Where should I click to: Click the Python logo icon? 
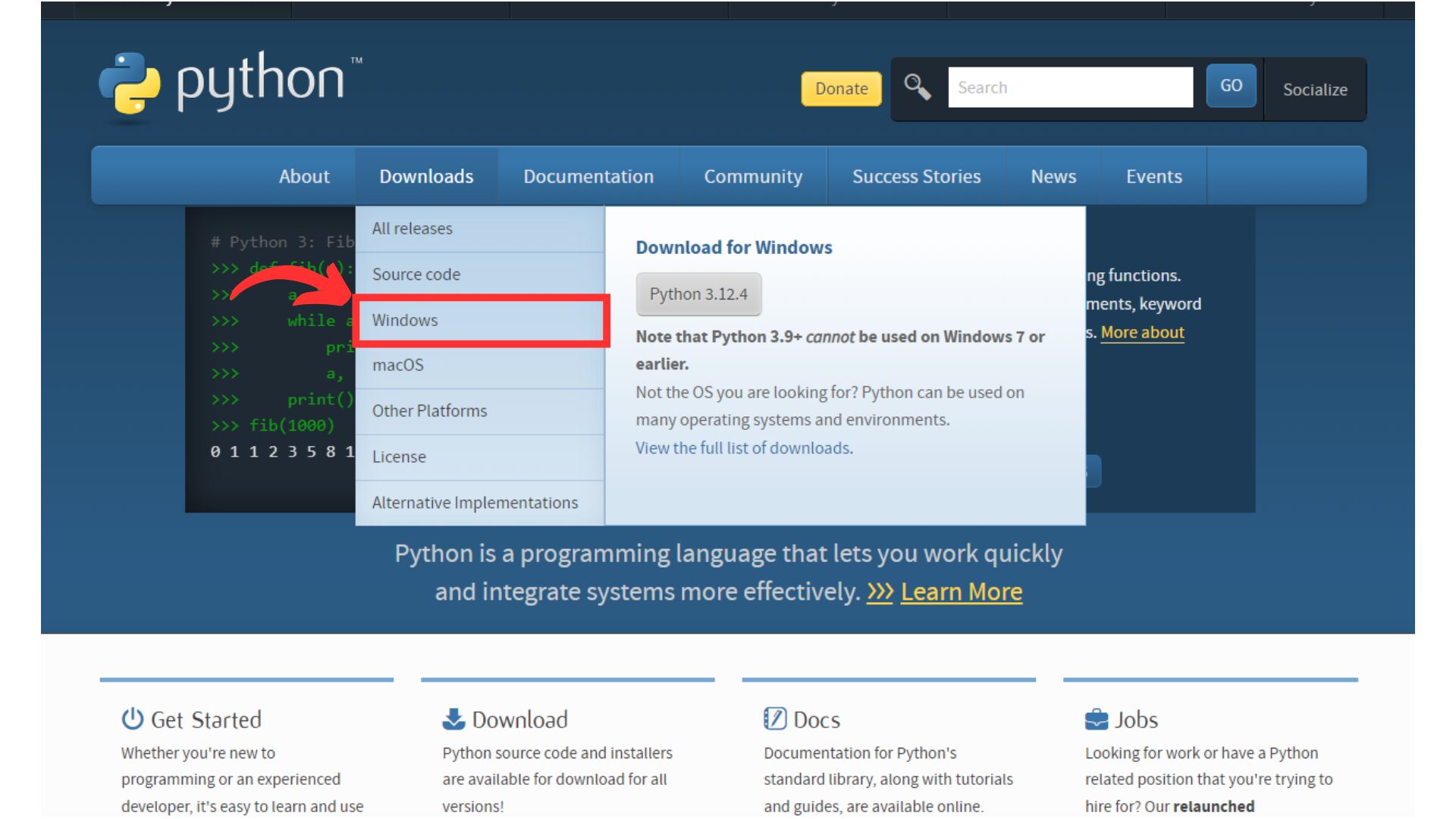130,85
